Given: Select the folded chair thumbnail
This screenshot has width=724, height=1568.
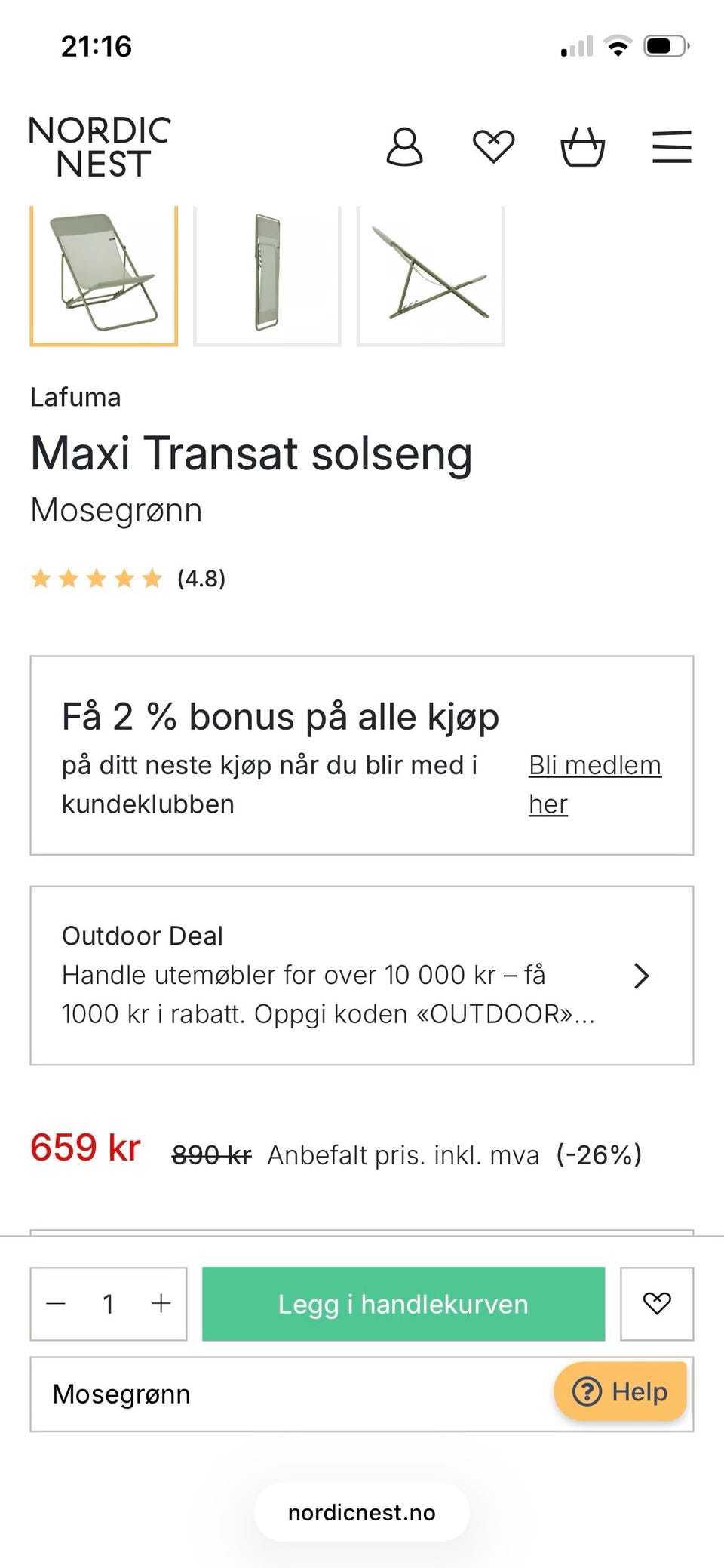Looking at the screenshot, I should [267, 275].
